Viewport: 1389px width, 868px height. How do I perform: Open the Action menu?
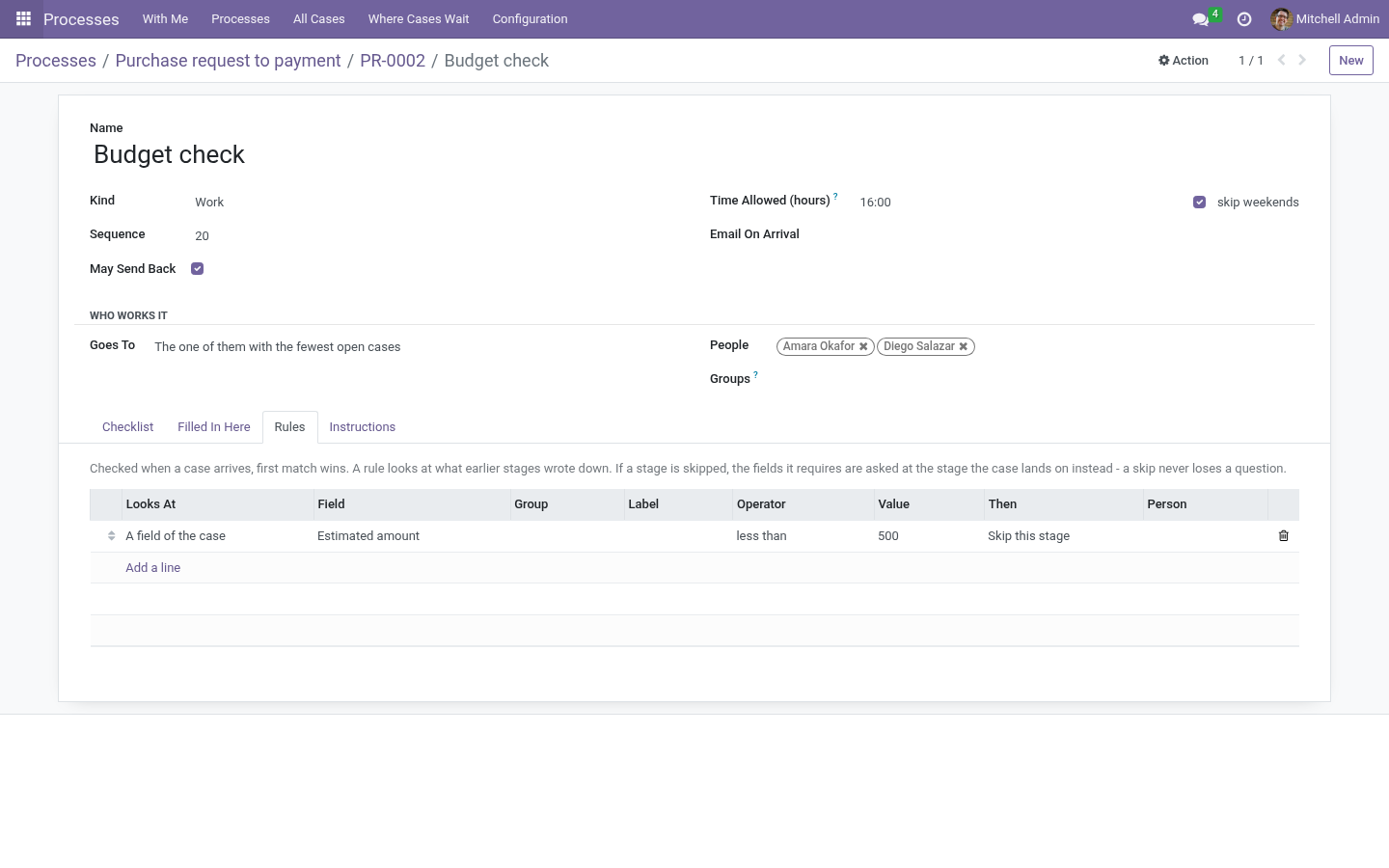click(1183, 60)
